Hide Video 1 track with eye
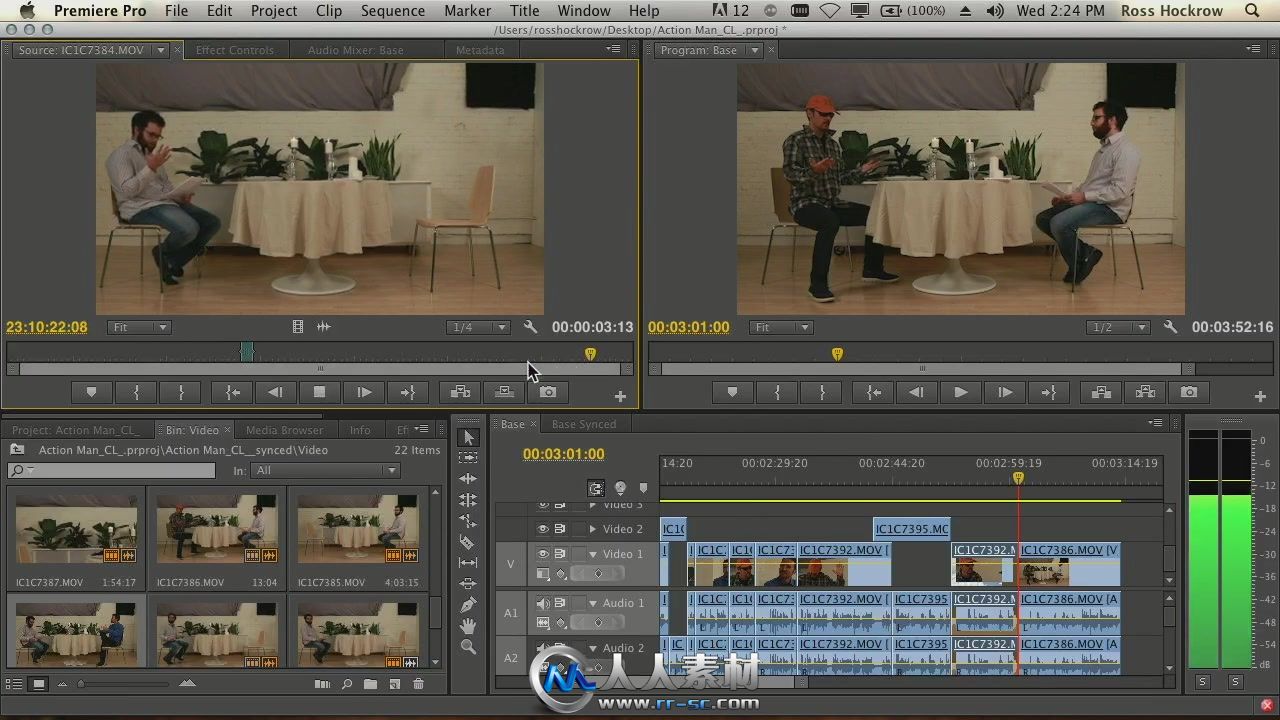The image size is (1280, 720). point(543,554)
